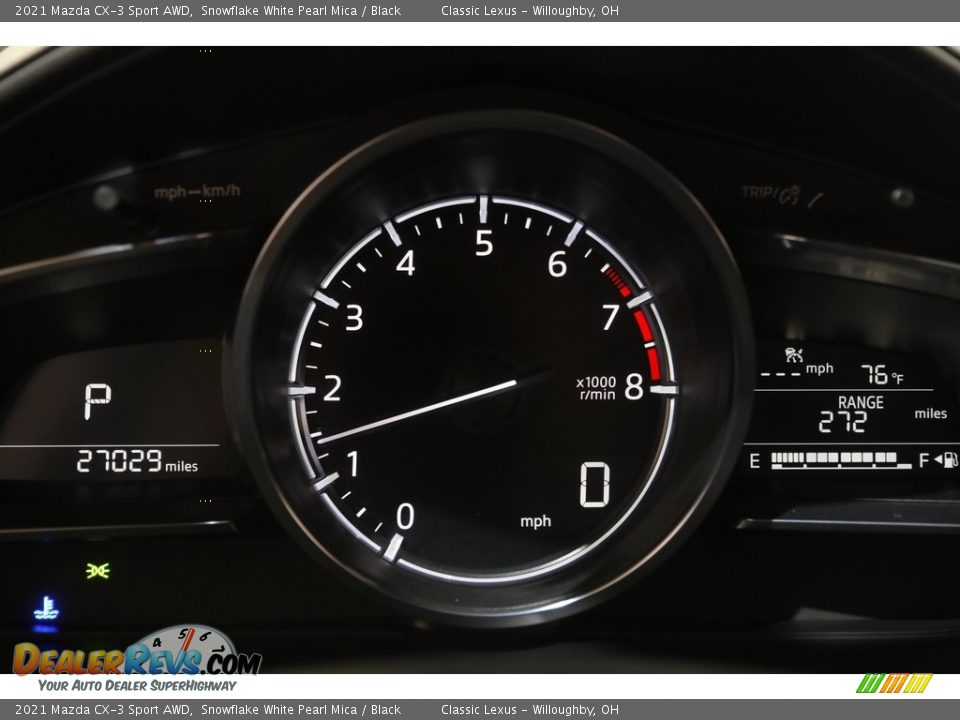Click the fuel gauge F mark

point(923,460)
